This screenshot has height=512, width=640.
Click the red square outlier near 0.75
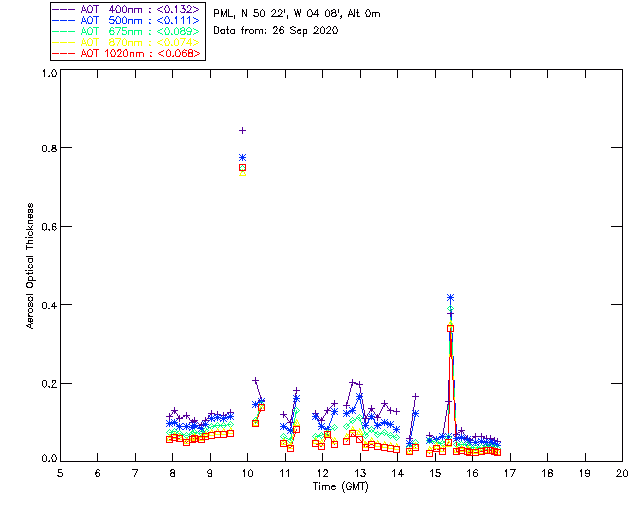tap(242, 168)
